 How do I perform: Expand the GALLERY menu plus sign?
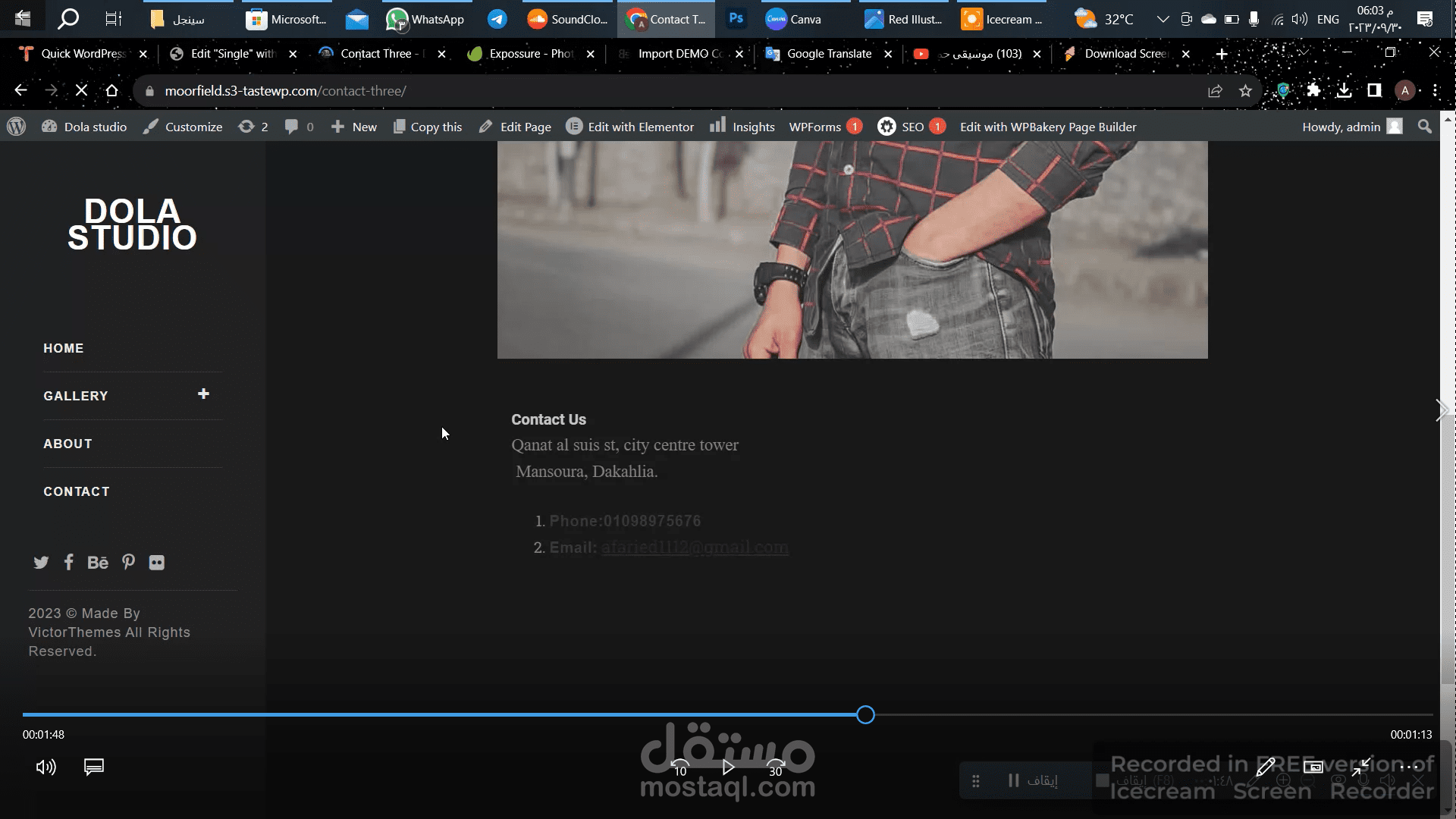(203, 394)
